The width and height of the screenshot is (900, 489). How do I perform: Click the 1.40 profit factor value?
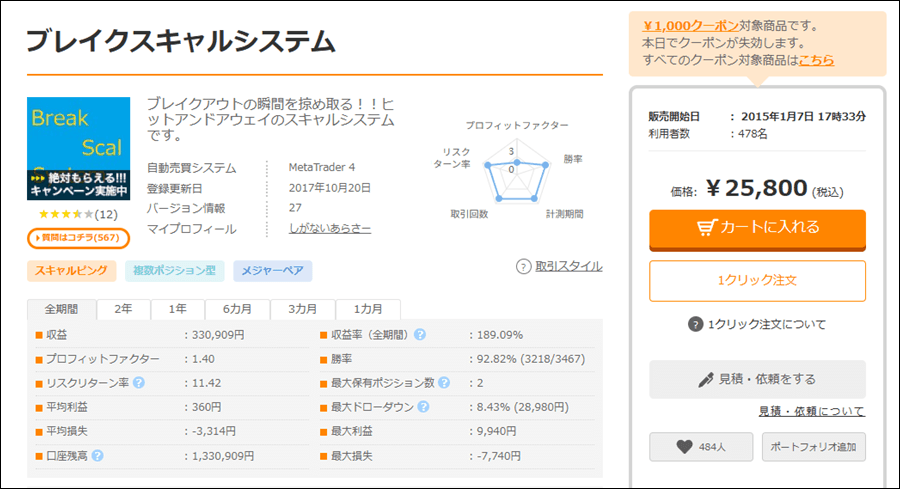pos(203,359)
